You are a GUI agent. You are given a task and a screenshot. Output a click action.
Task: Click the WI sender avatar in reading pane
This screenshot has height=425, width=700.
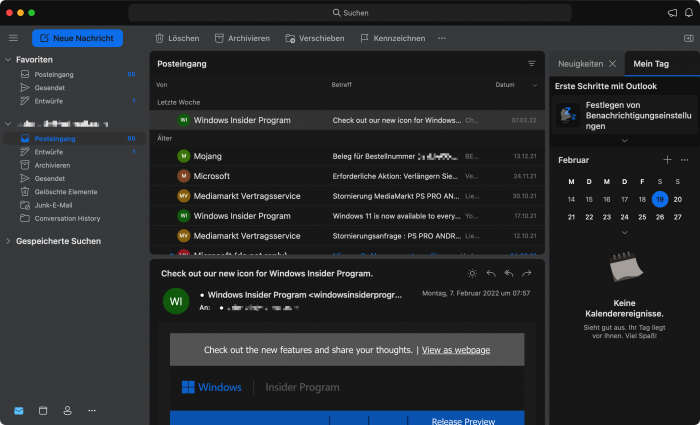tap(176, 301)
